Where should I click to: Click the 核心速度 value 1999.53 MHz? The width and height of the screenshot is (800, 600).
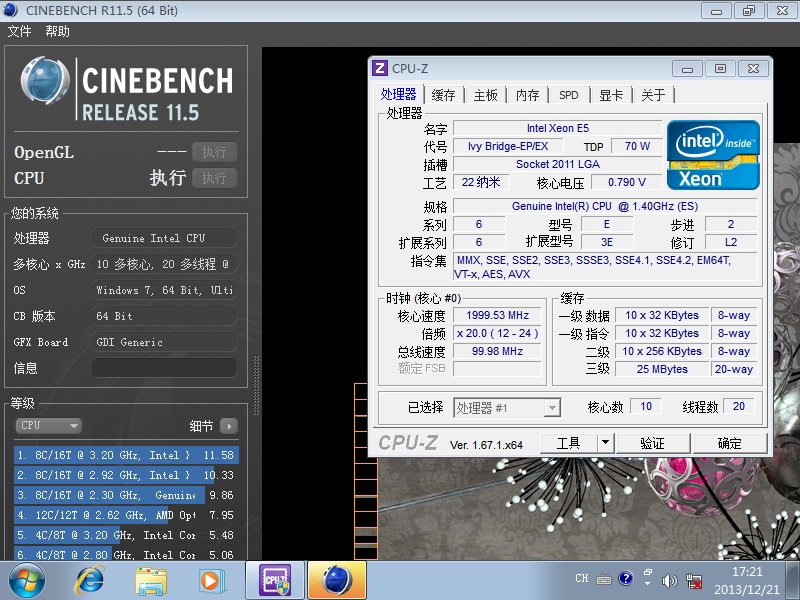tap(497, 315)
